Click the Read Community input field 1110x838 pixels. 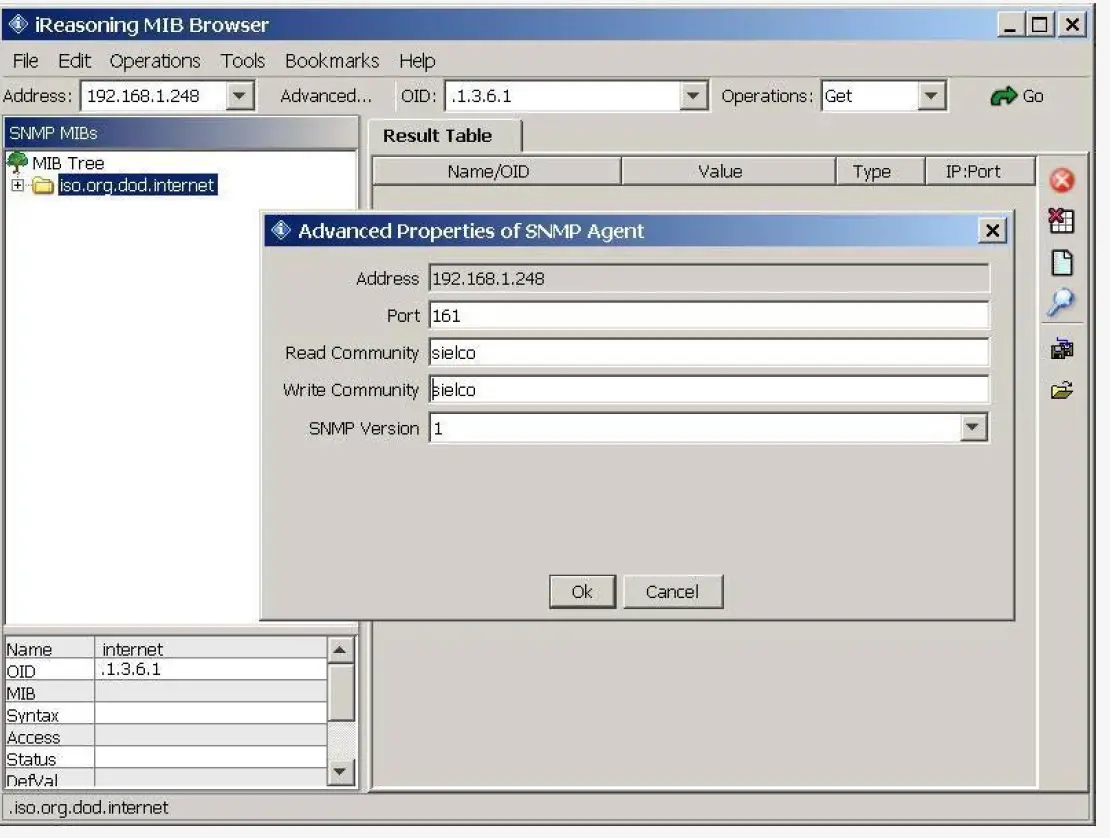click(x=709, y=352)
